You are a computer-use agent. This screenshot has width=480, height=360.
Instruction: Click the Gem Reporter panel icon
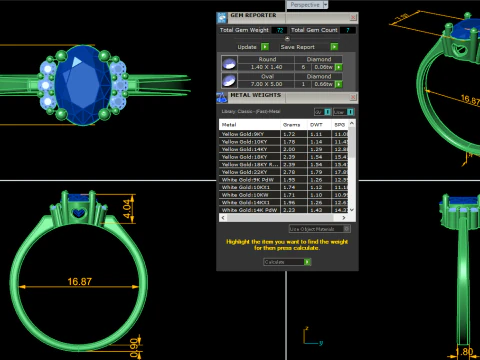pos(222,18)
